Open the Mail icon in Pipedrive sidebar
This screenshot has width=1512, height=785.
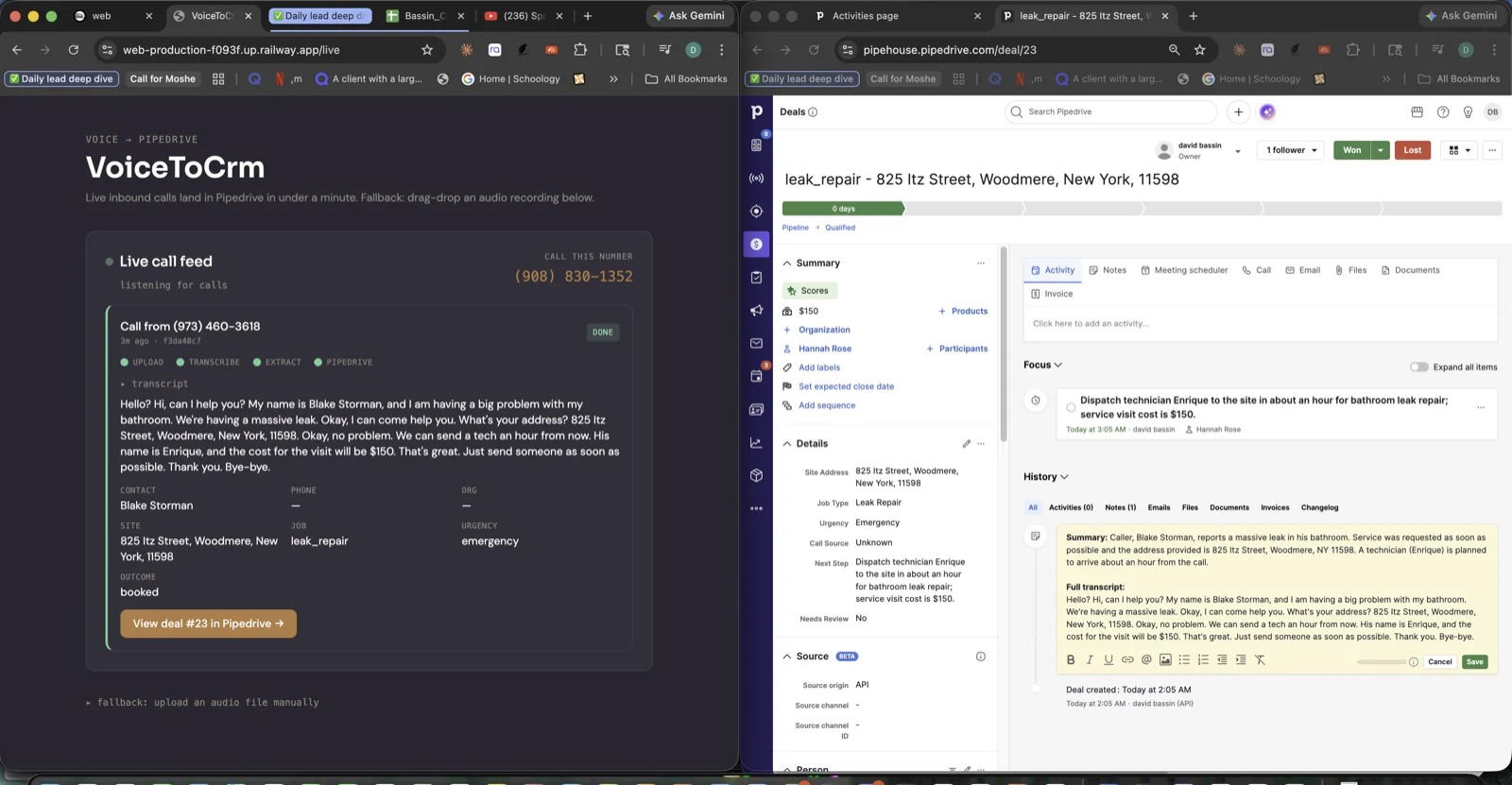pyautogui.click(x=756, y=344)
